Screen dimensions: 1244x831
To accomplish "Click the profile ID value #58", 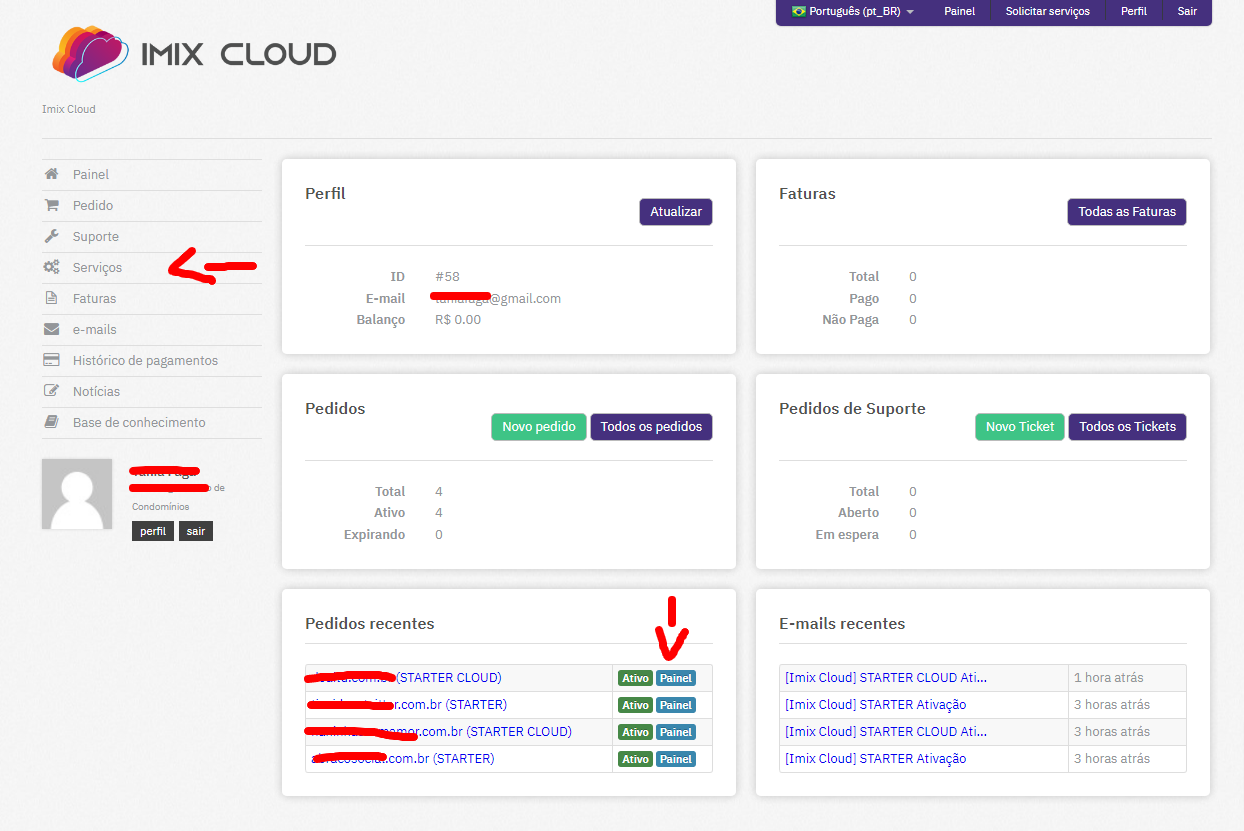I will pyautogui.click(x=447, y=277).
